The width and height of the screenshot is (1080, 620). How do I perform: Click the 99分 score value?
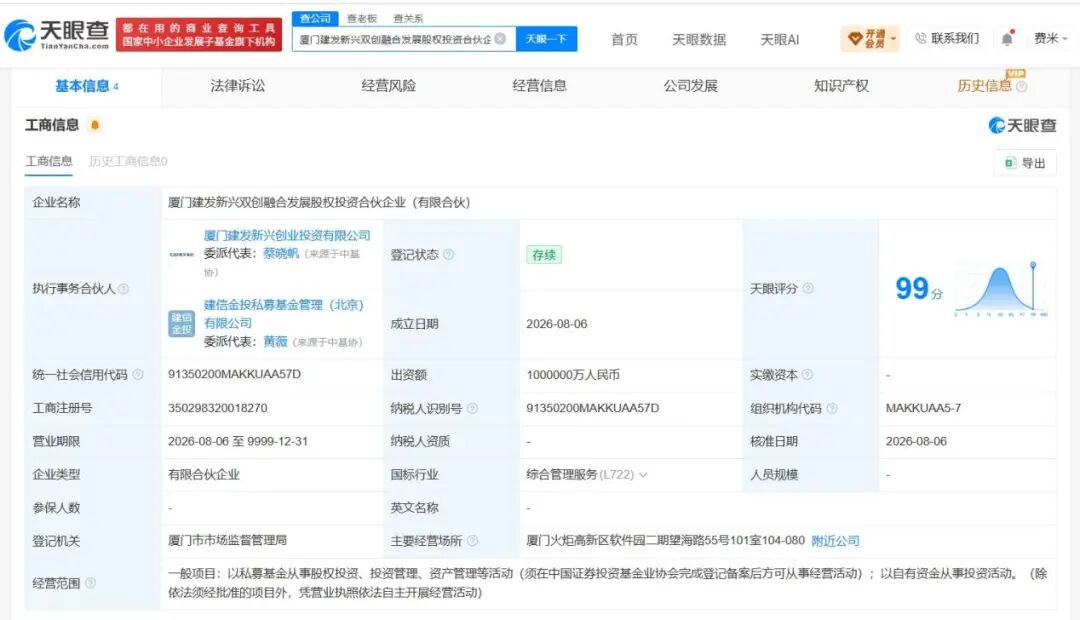click(919, 289)
